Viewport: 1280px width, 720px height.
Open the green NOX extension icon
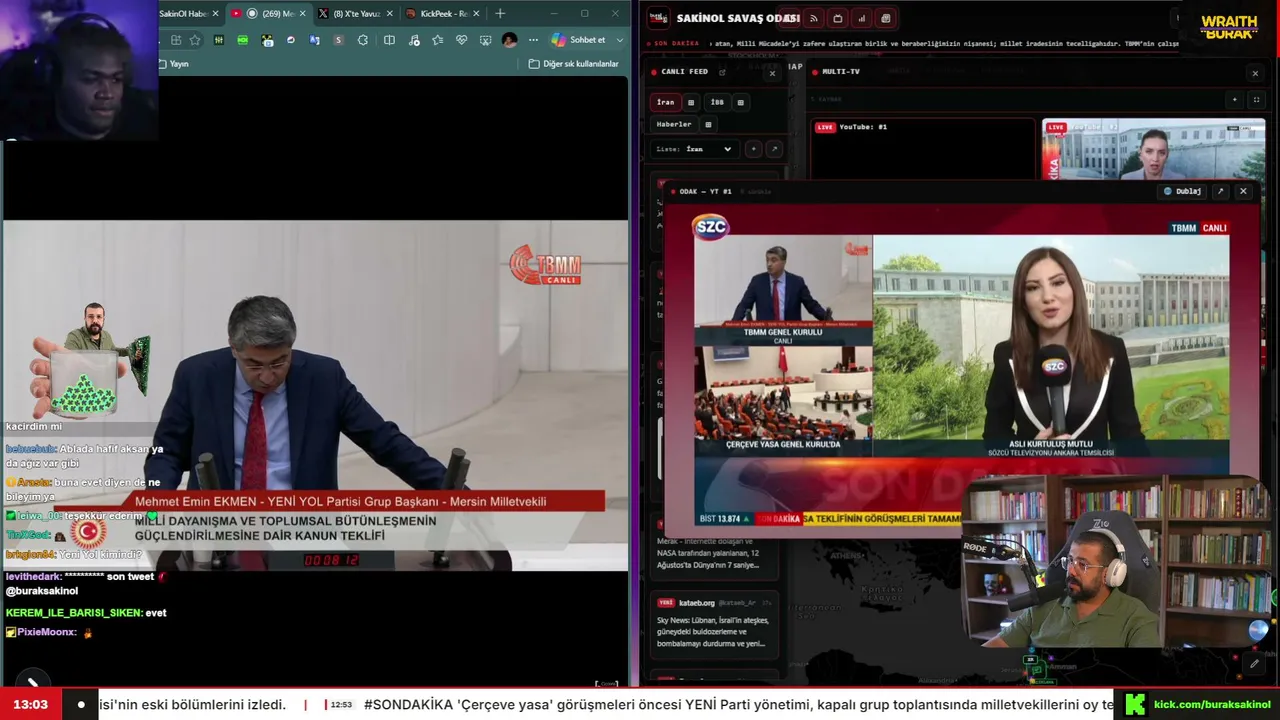[243, 40]
